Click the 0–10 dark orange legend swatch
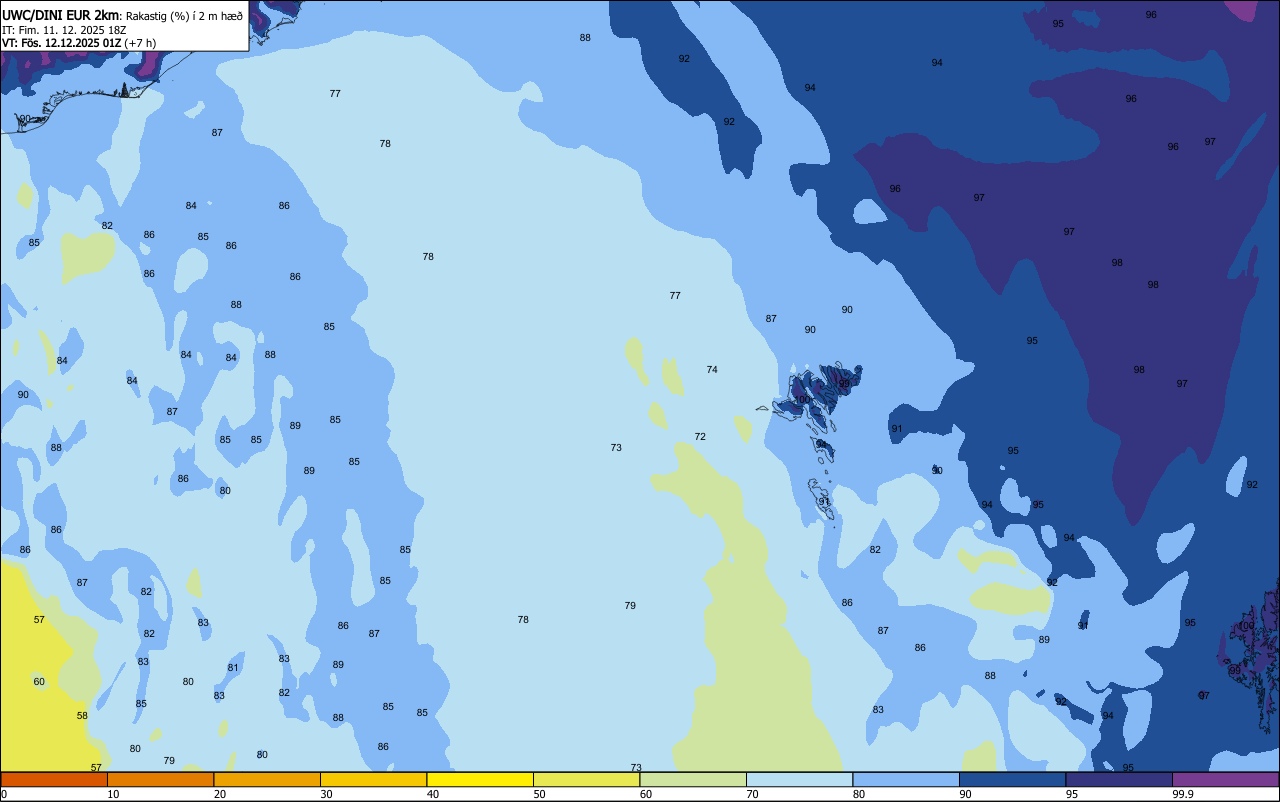Image resolution: width=1280 pixels, height=802 pixels. point(54,779)
